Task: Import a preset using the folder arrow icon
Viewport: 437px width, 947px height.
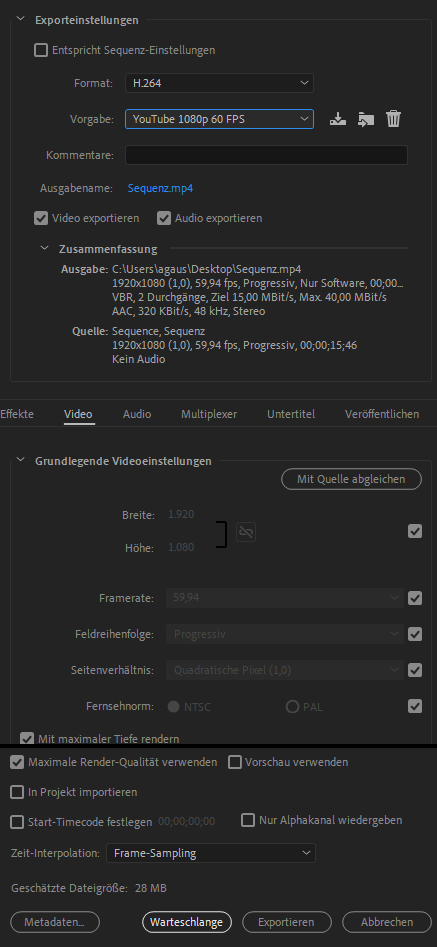Action: [366, 119]
